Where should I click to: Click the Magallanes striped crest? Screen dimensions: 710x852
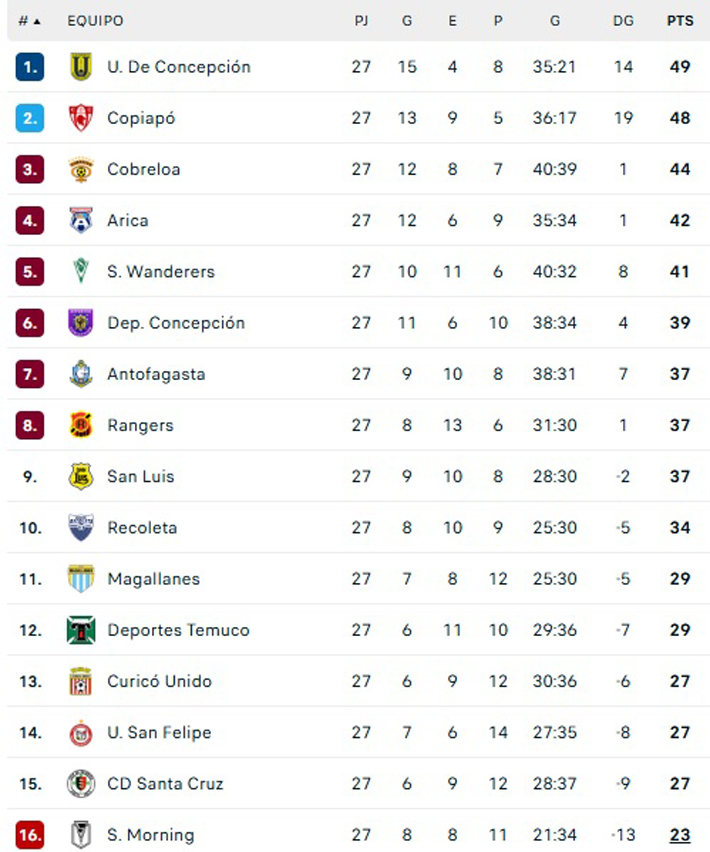pos(80,579)
